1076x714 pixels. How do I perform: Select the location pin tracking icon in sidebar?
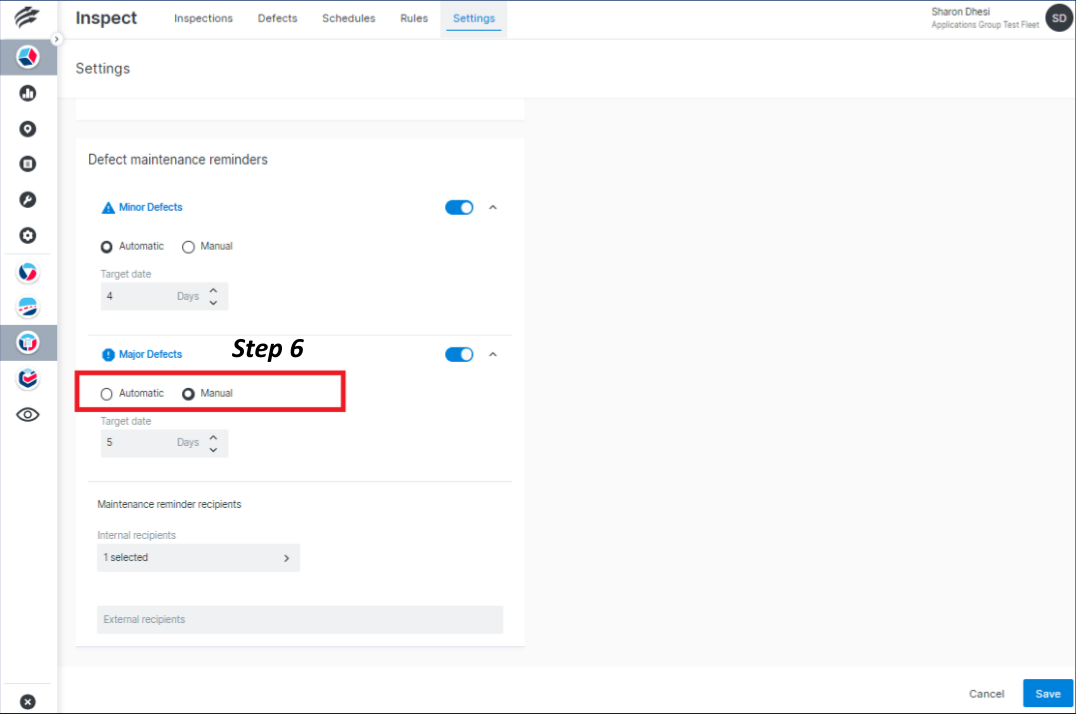(x=27, y=128)
